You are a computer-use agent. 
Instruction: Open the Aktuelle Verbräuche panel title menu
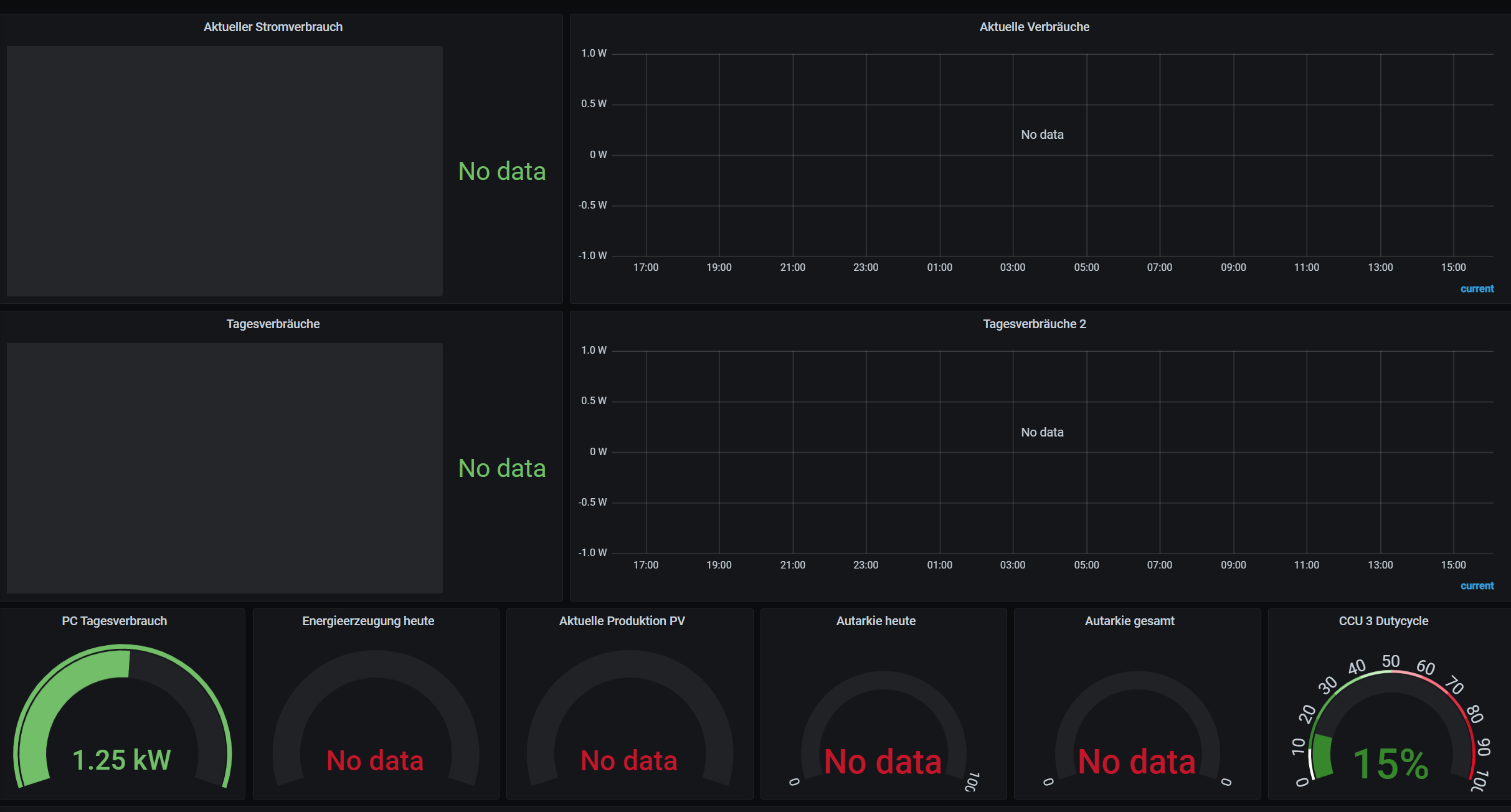tap(1034, 27)
